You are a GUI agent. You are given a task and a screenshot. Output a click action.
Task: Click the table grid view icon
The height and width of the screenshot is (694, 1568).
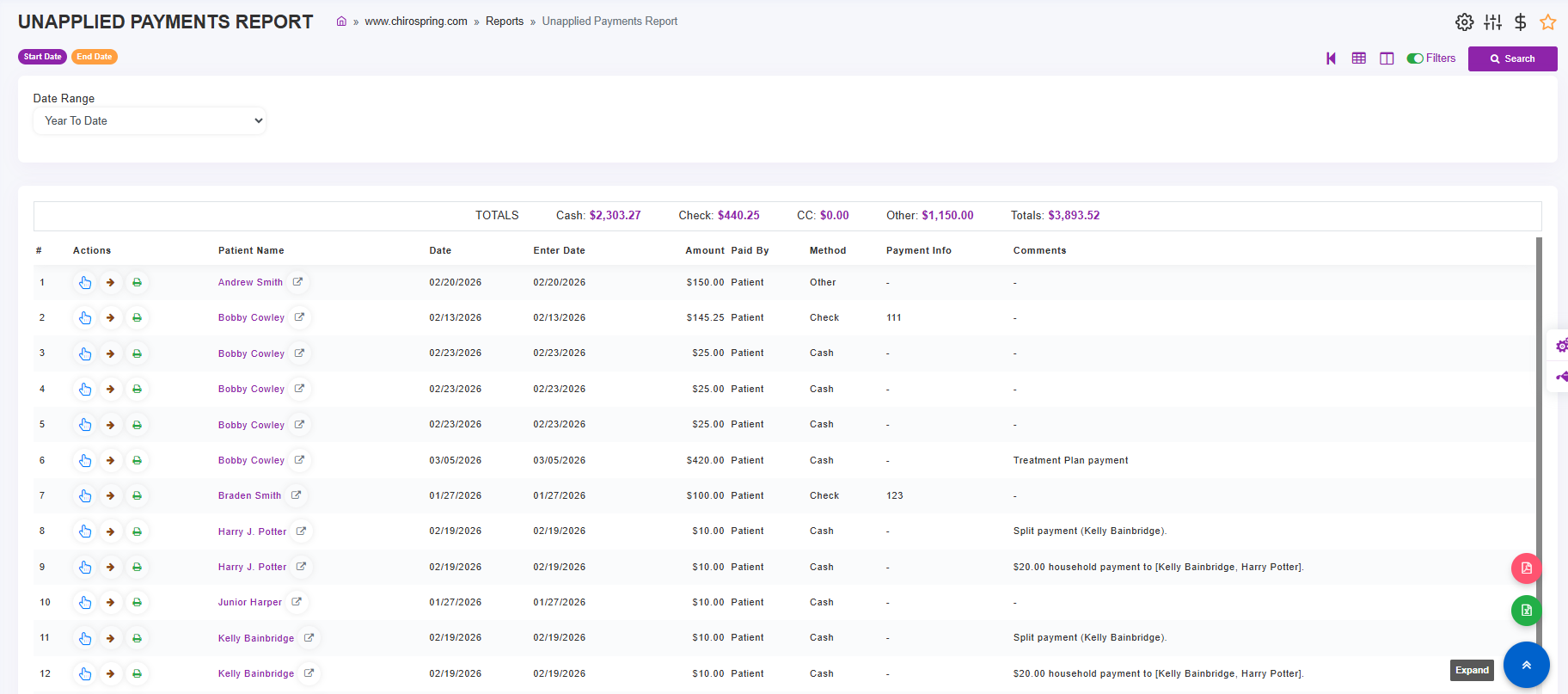click(1358, 58)
